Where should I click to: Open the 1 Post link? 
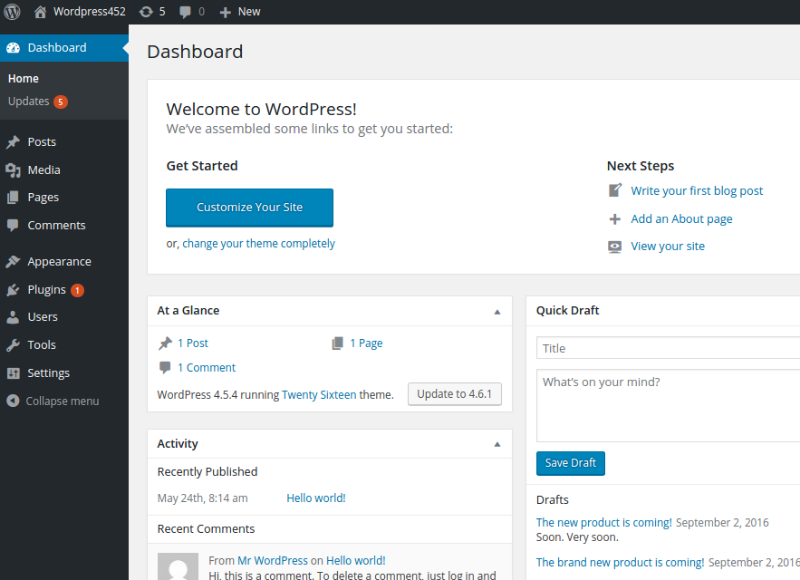coord(193,343)
